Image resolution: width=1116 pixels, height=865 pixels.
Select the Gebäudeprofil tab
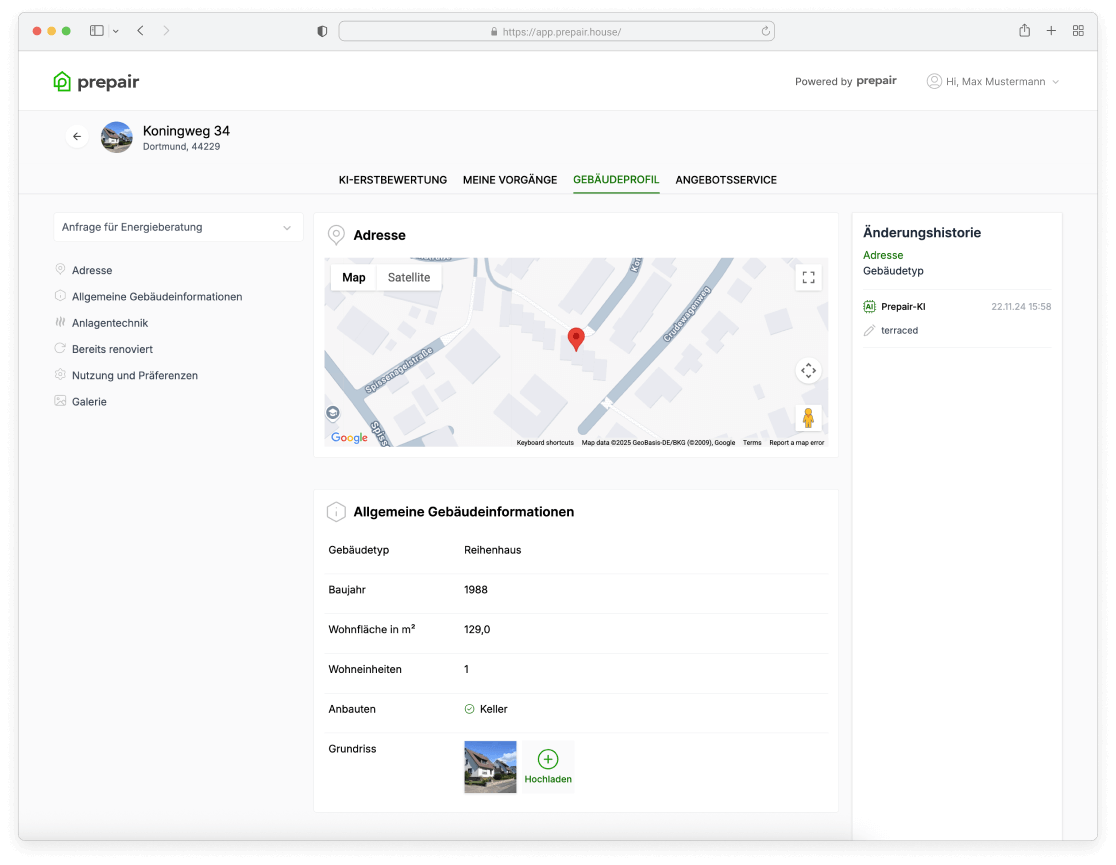click(616, 180)
